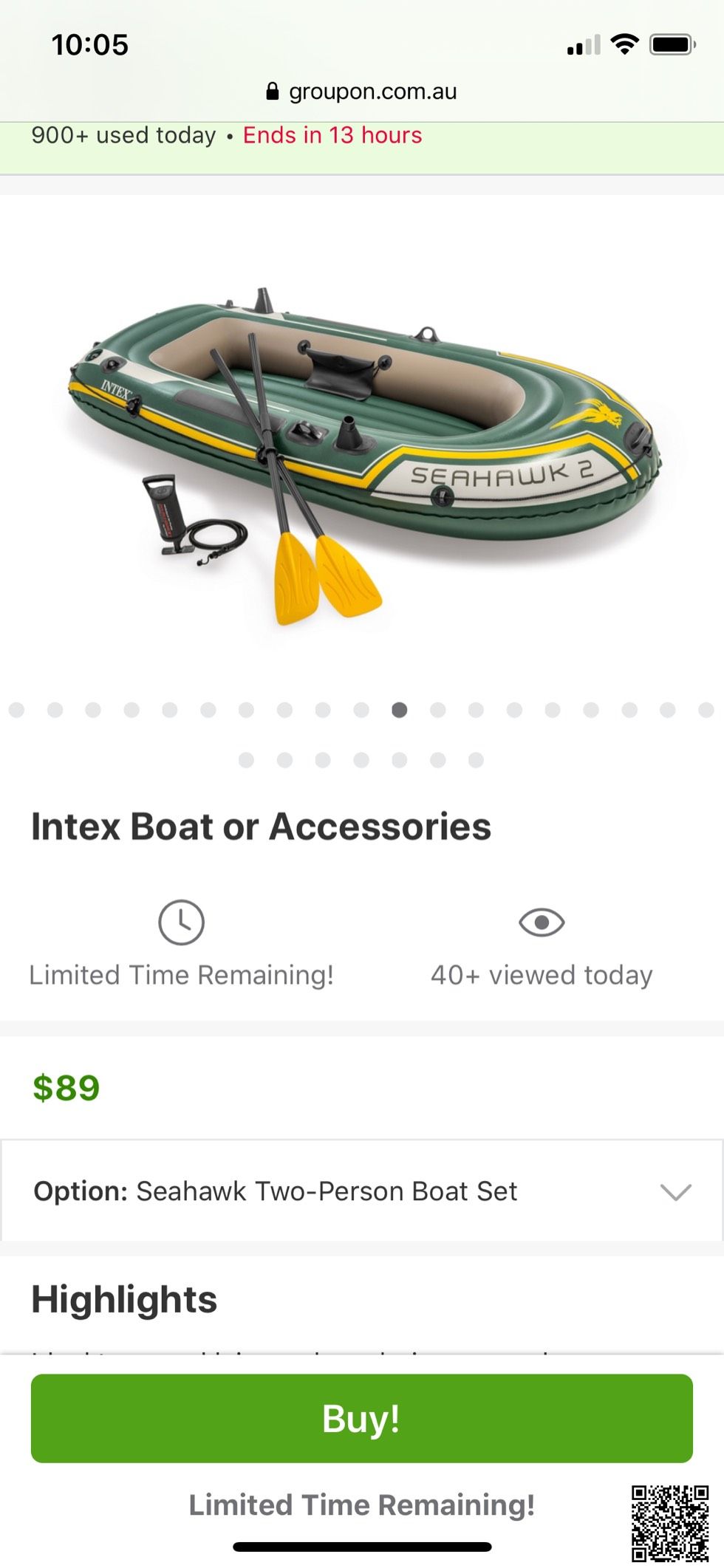Tap the 10:05 clock in status bar
724x1568 pixels.
click(90, 45)
